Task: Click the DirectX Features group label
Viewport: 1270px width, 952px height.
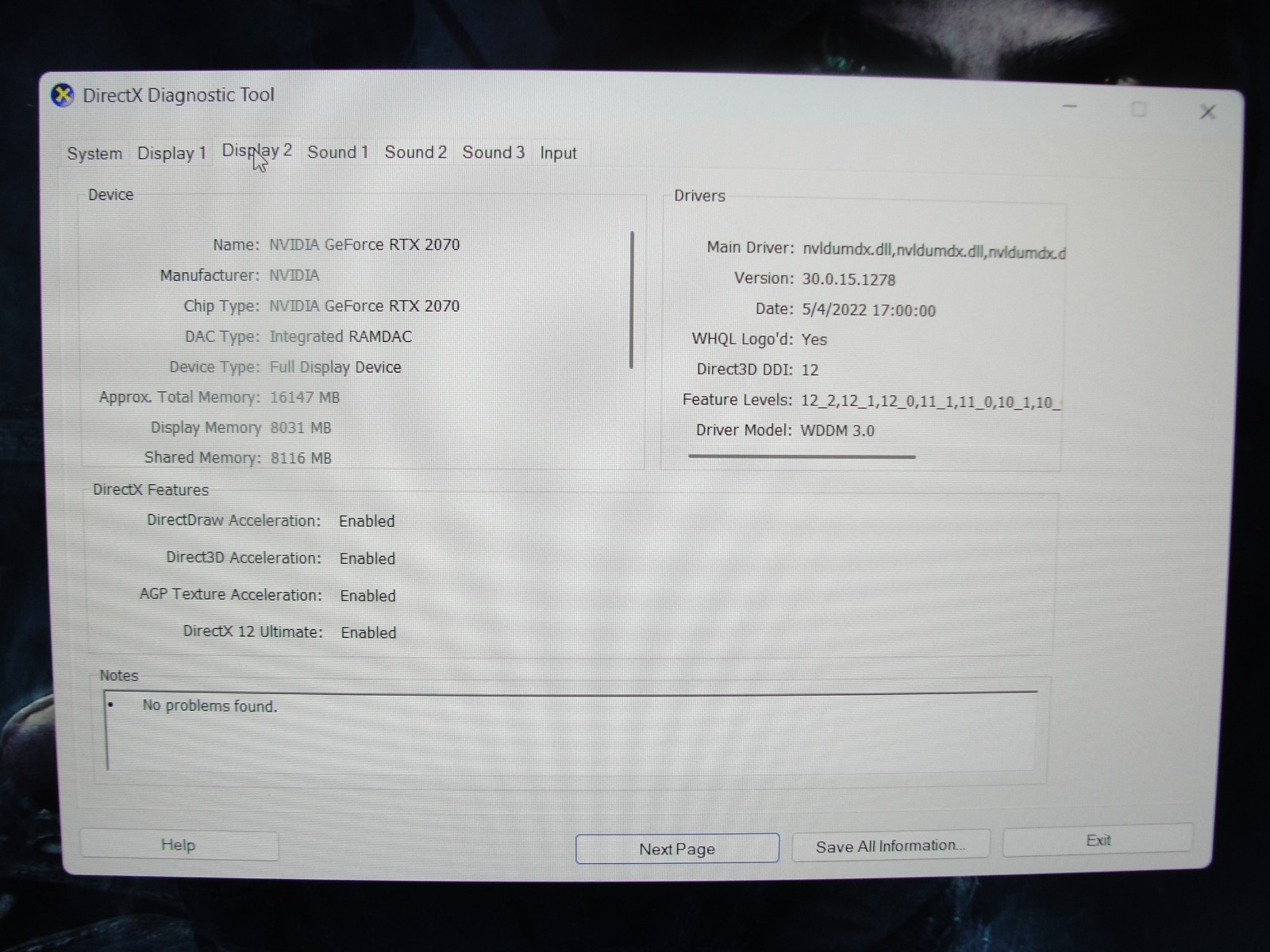Action: [x=151, y=489]
